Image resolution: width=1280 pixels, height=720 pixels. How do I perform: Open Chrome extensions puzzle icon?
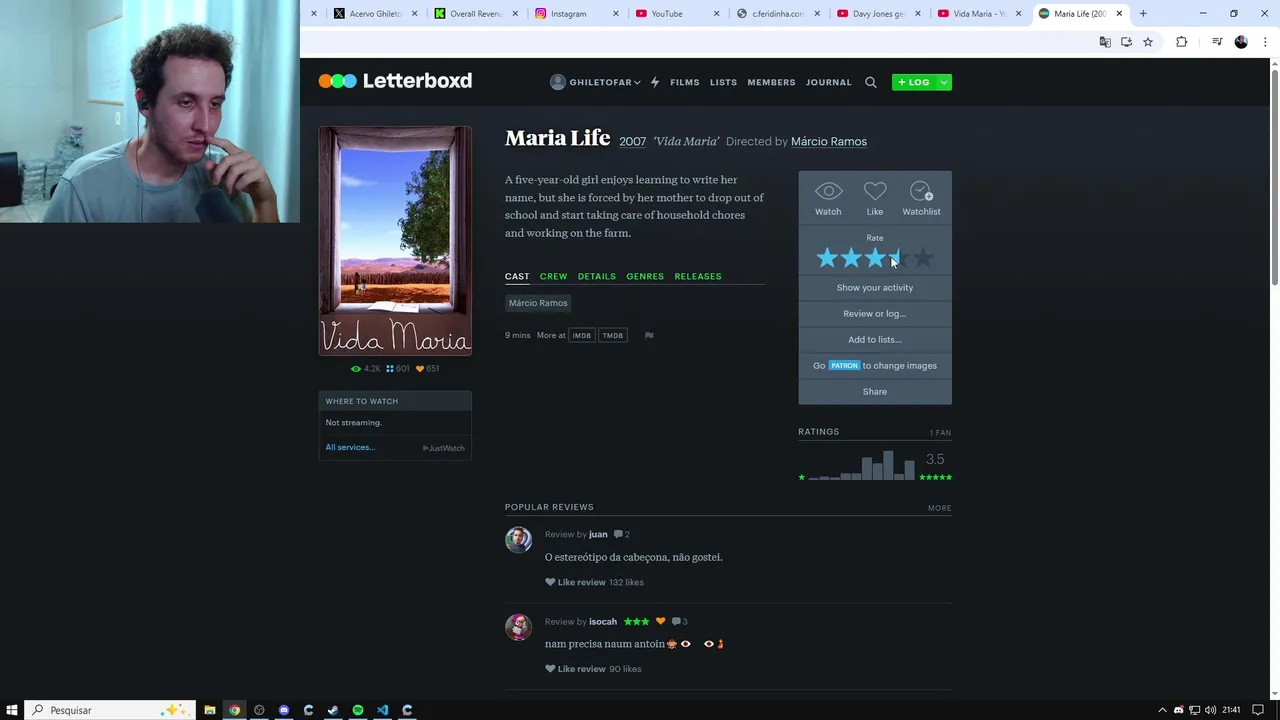click(x=1181, y=42)
